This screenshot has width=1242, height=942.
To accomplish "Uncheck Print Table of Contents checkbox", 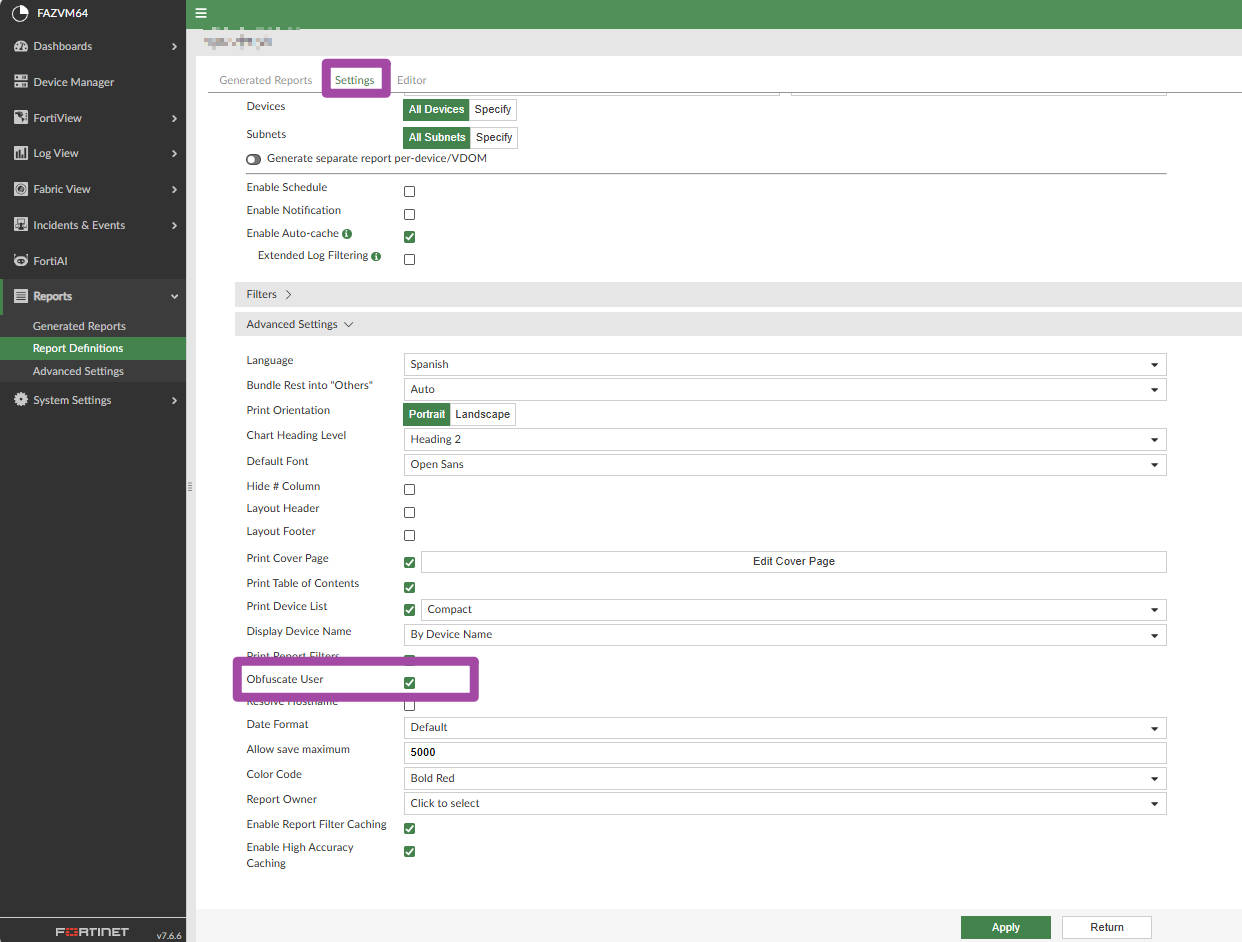I will [x=409, y=587].
